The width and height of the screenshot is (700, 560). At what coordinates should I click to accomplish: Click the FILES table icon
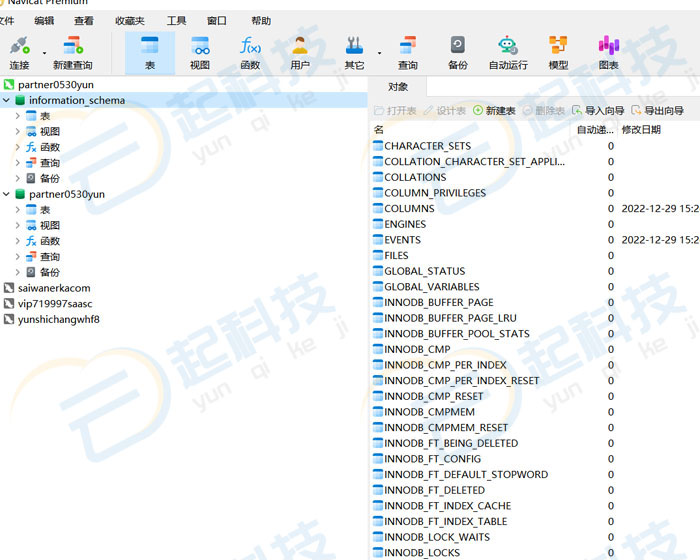point(378,255)
